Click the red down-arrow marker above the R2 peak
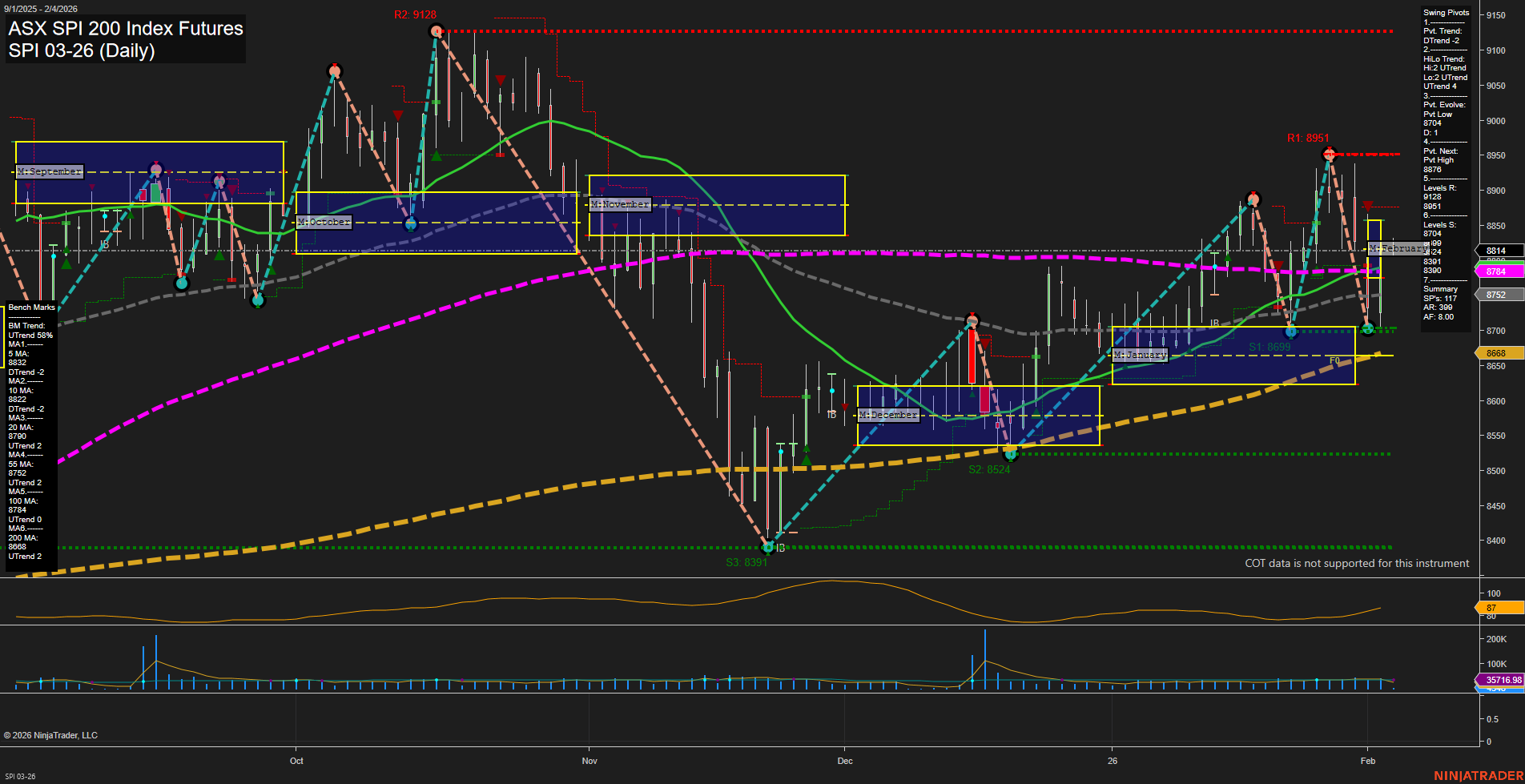 pos(499,78)
